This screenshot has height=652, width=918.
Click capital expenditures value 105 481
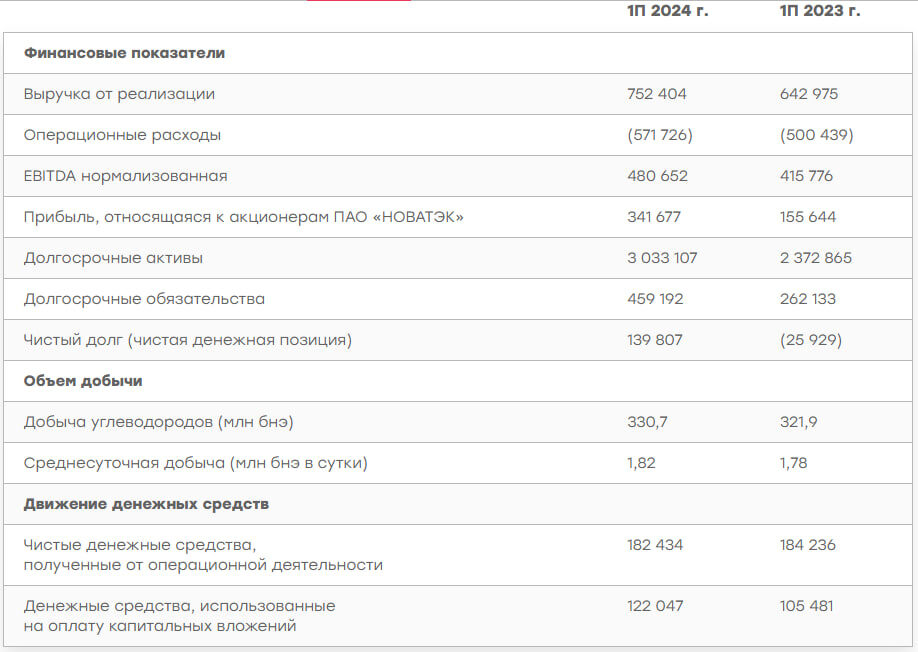tap(806, 606)
